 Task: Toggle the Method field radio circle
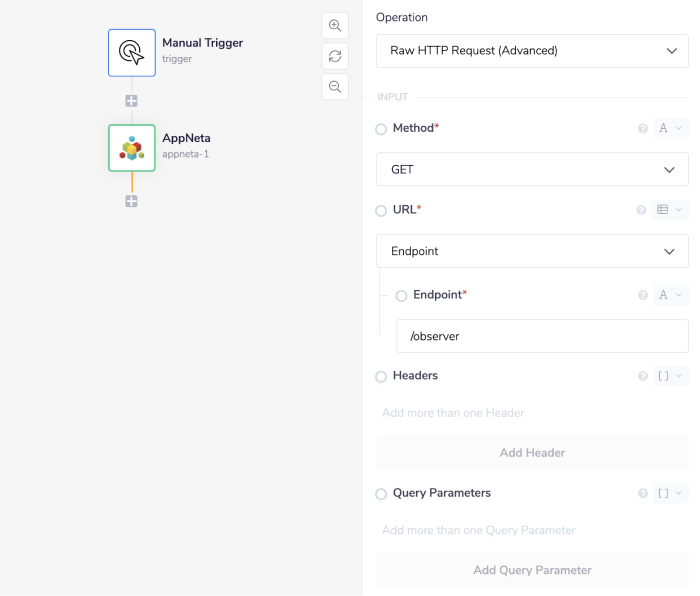(381, 129)
